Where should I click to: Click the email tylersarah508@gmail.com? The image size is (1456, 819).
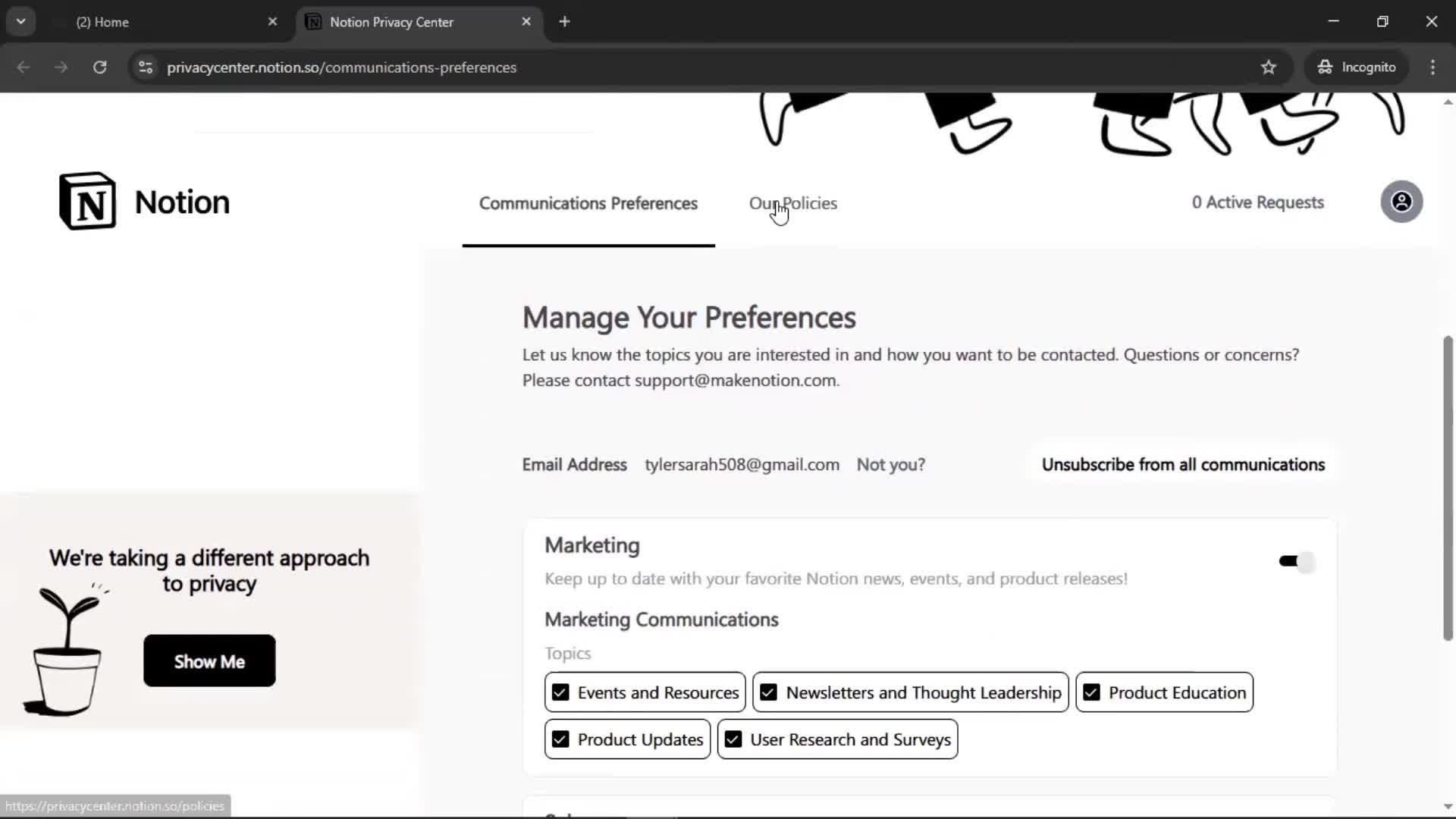pos(742,465)
